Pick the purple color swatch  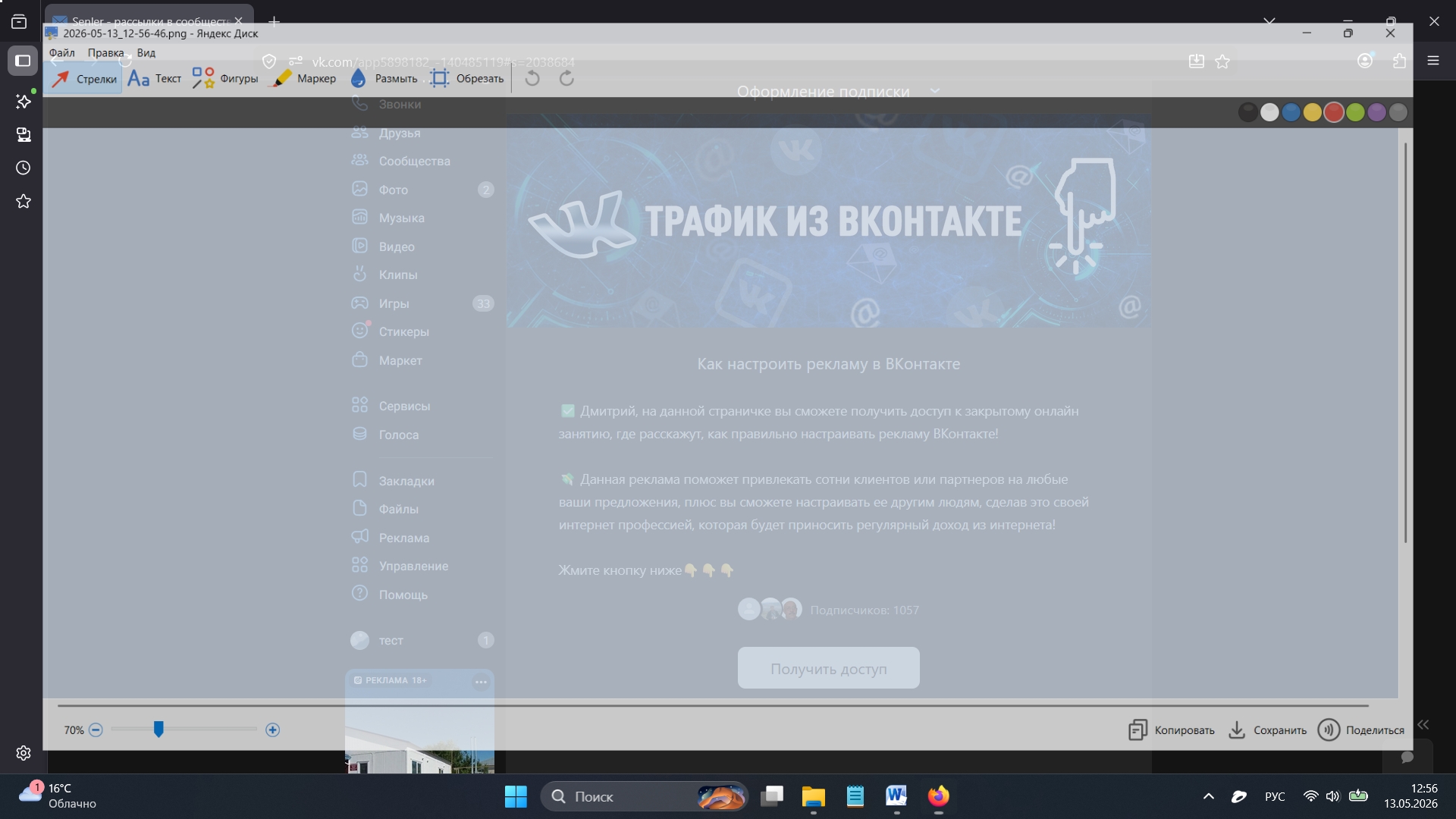(1376, 113)
